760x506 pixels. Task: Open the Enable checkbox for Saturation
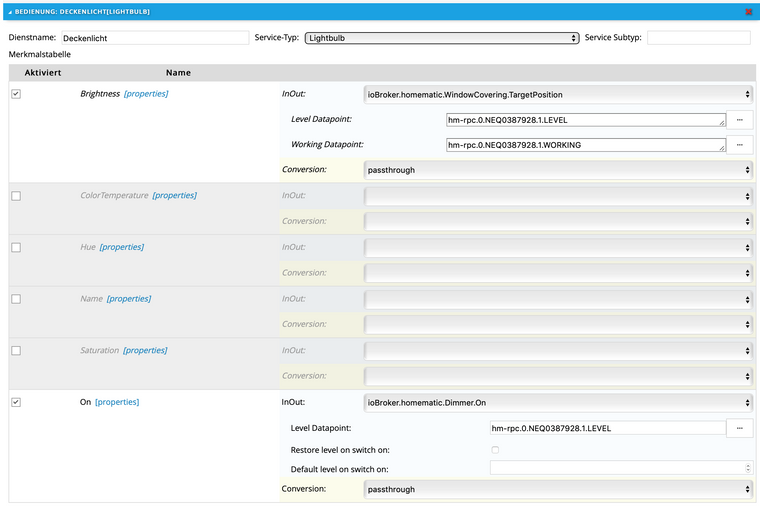pos(16,350)
